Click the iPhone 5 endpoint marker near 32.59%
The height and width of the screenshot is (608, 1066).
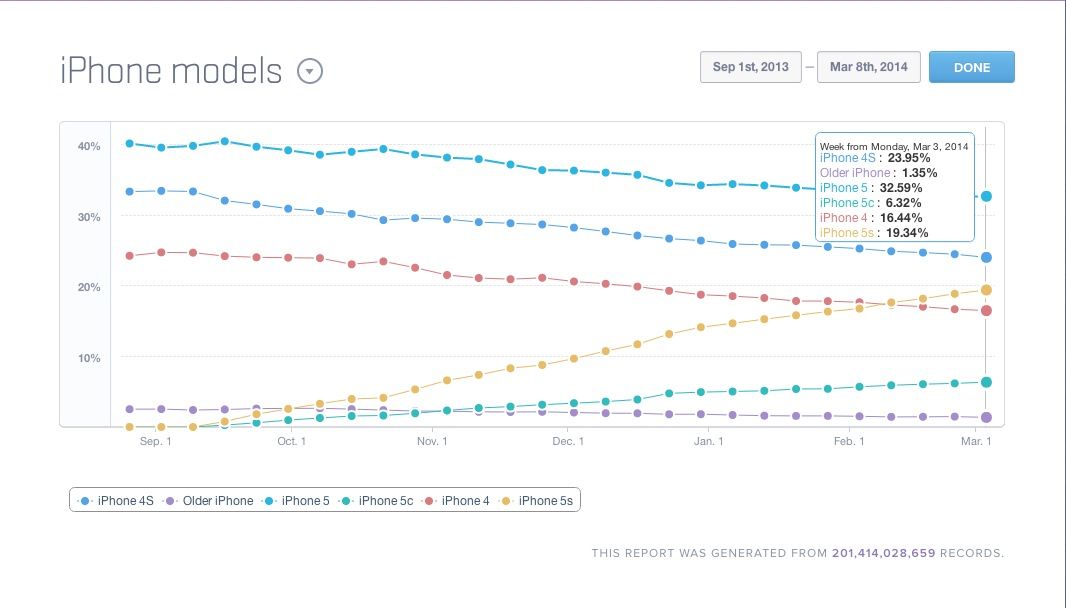click(986, 196)
